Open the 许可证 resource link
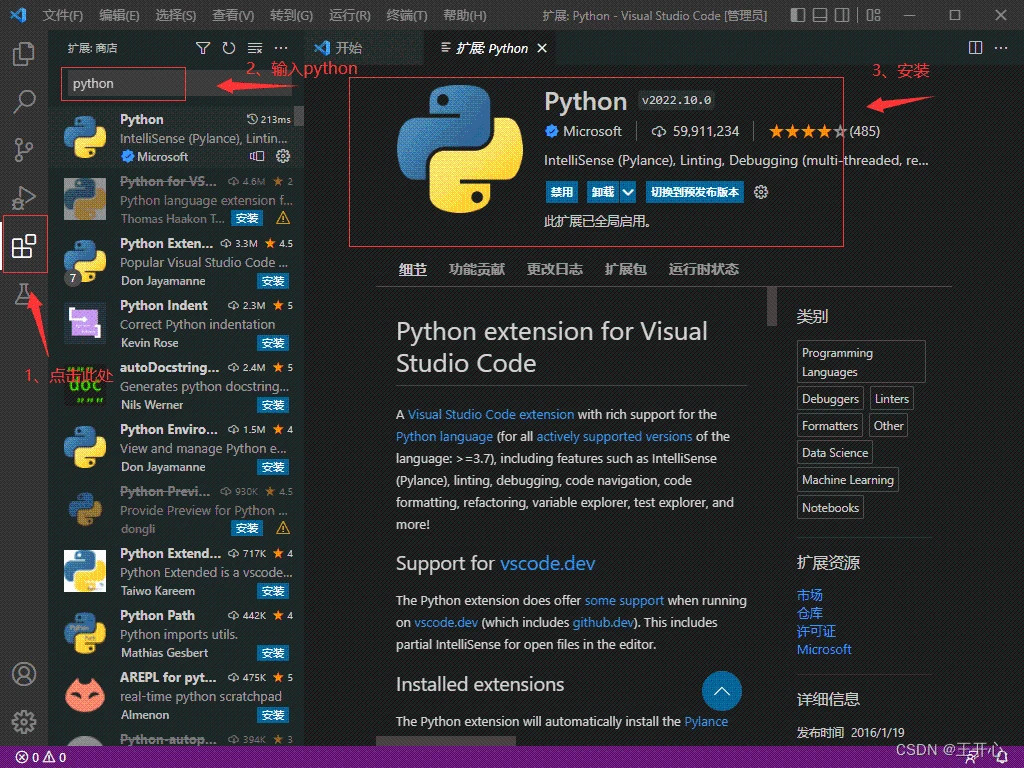This screenshot has height=768, width=1024. coord(816,632)
